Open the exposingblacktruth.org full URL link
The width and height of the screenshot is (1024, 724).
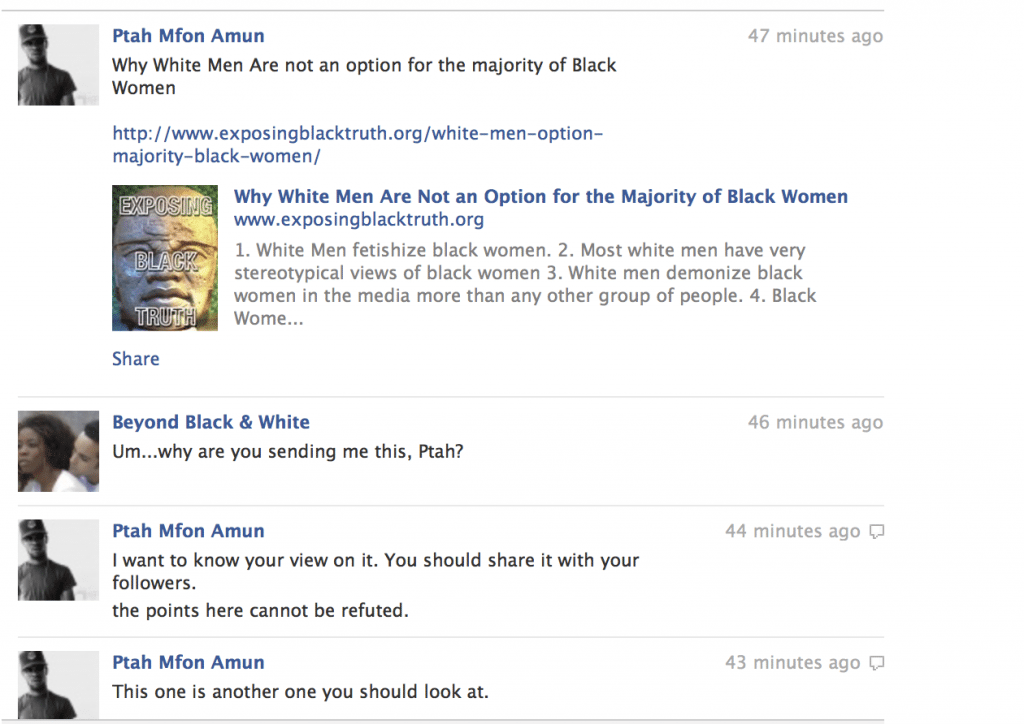point(357,145)
